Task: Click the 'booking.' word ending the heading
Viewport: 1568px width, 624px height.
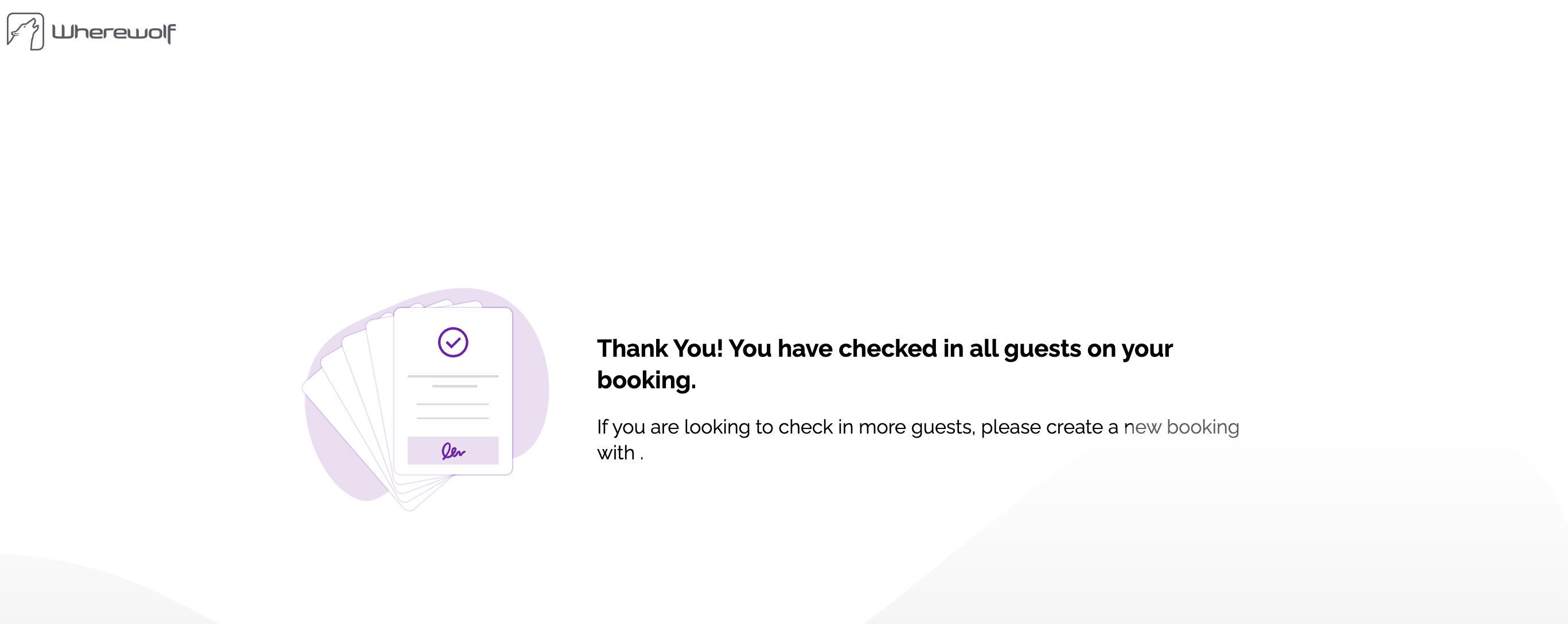Action: (x=646, y=380)
